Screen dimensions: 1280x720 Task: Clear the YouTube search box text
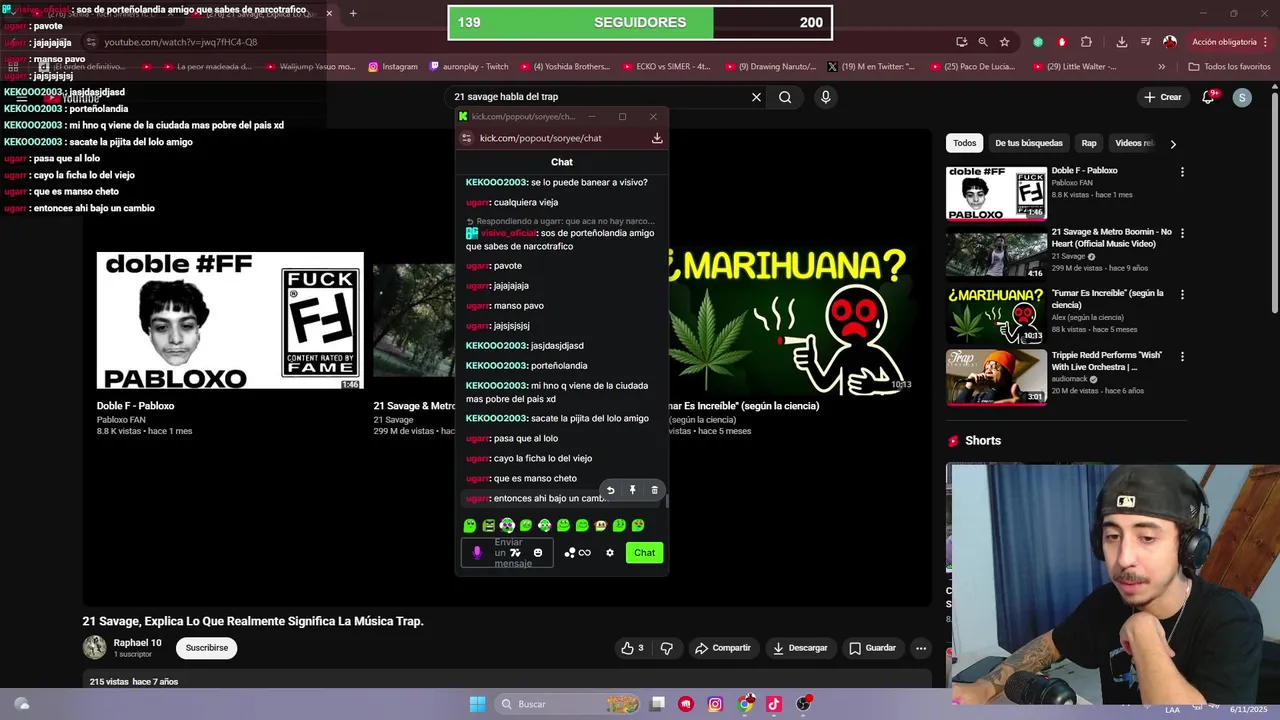(756, 97)
